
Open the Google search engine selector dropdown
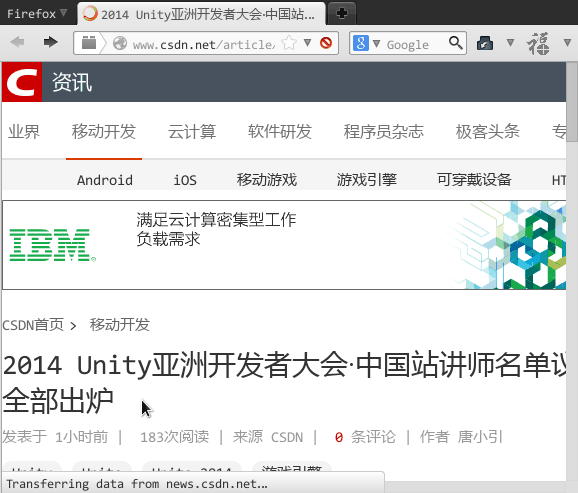point(366,44)
